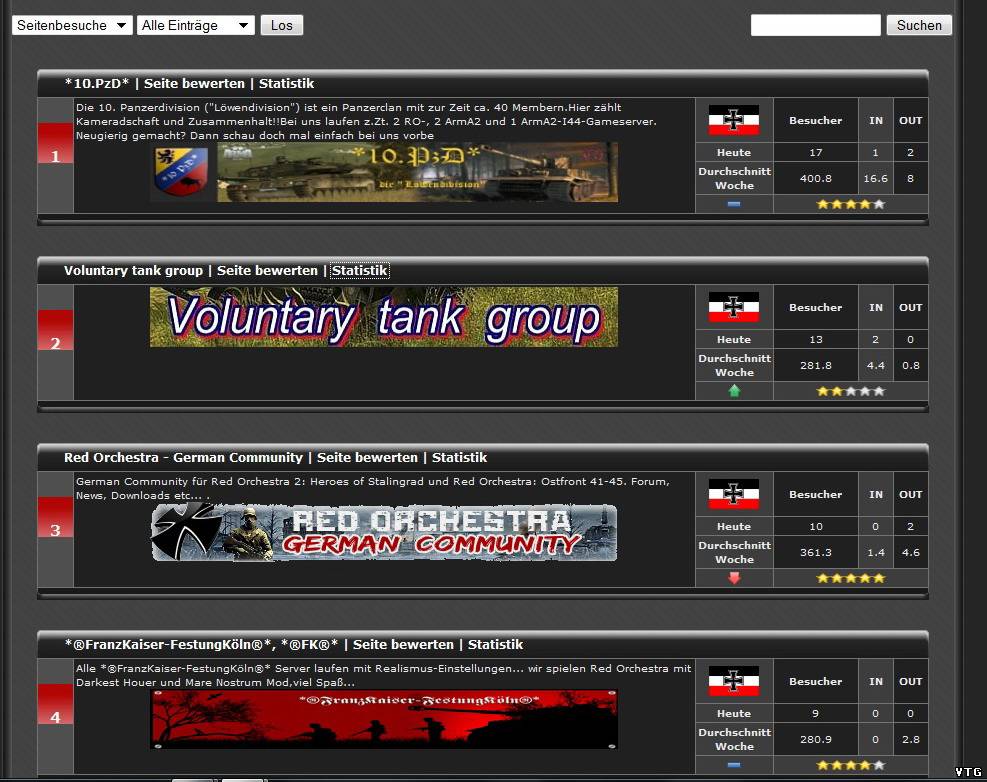Click the flag icon in Red Orchestra row
The image size is (987, 782).
pyautogui.click(x=734, y=494)
